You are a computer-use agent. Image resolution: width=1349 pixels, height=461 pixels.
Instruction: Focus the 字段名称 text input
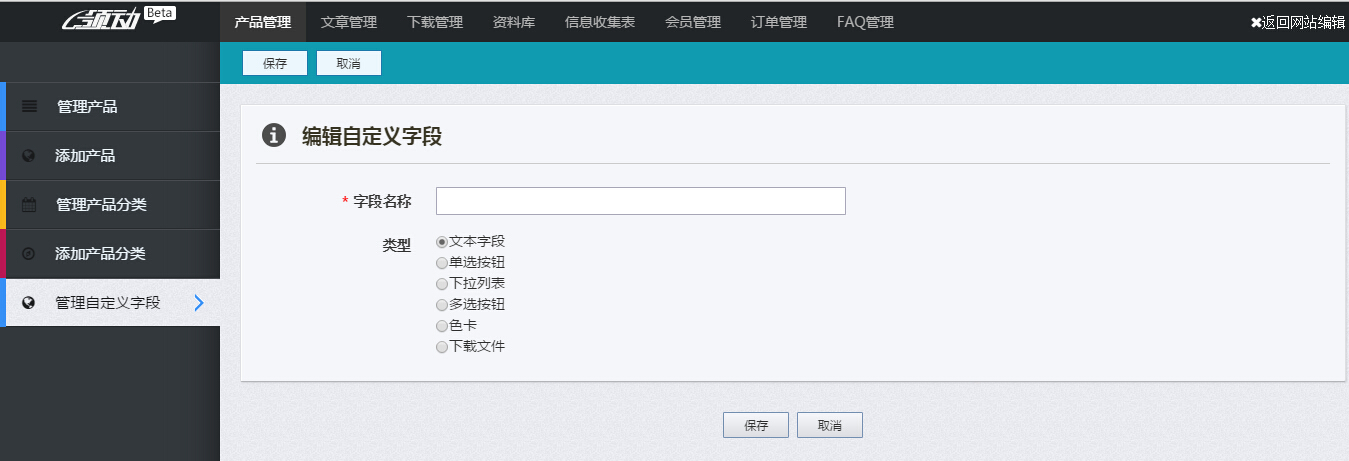tap(640, 201)
